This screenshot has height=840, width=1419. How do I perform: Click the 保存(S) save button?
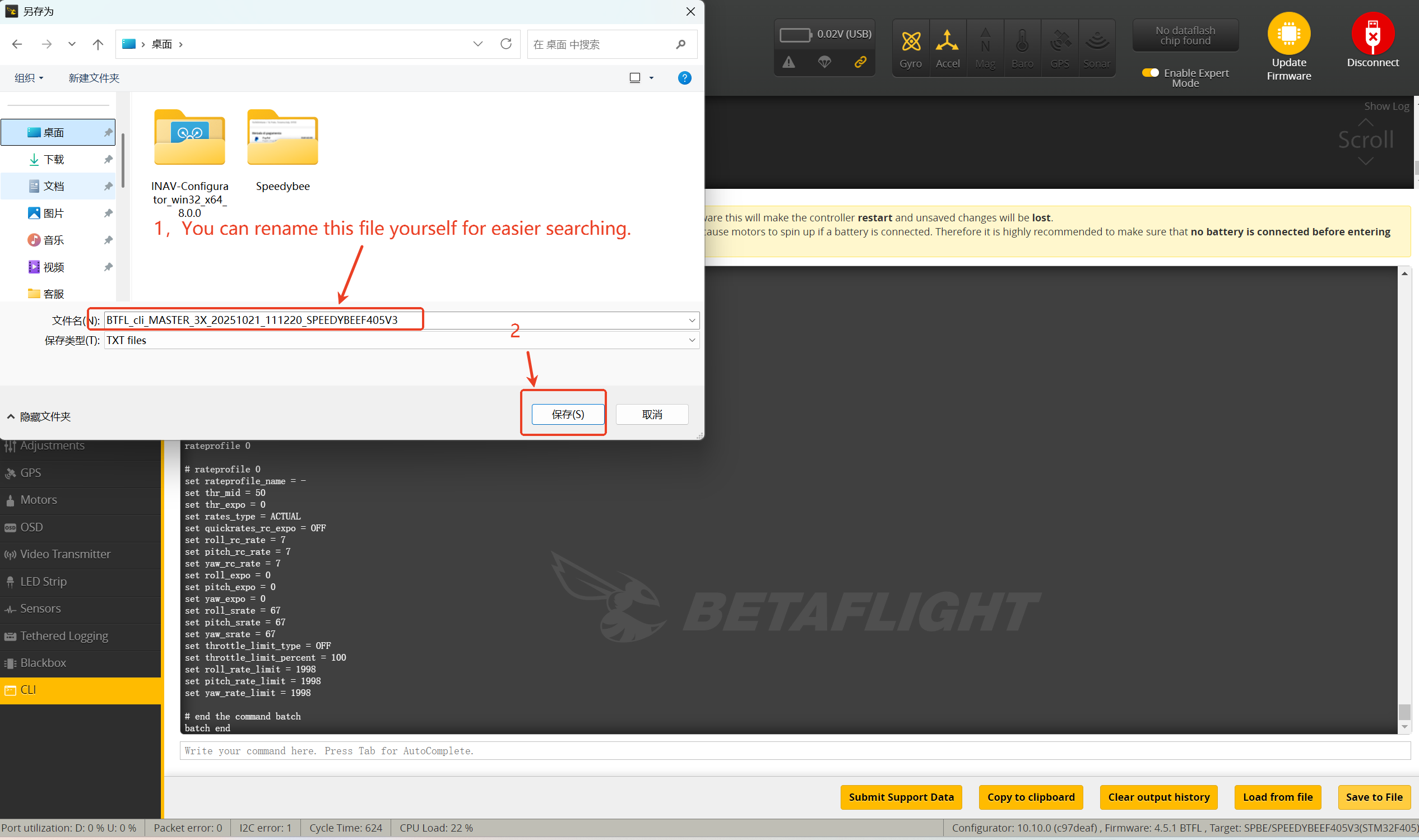(x=567, y=414)
